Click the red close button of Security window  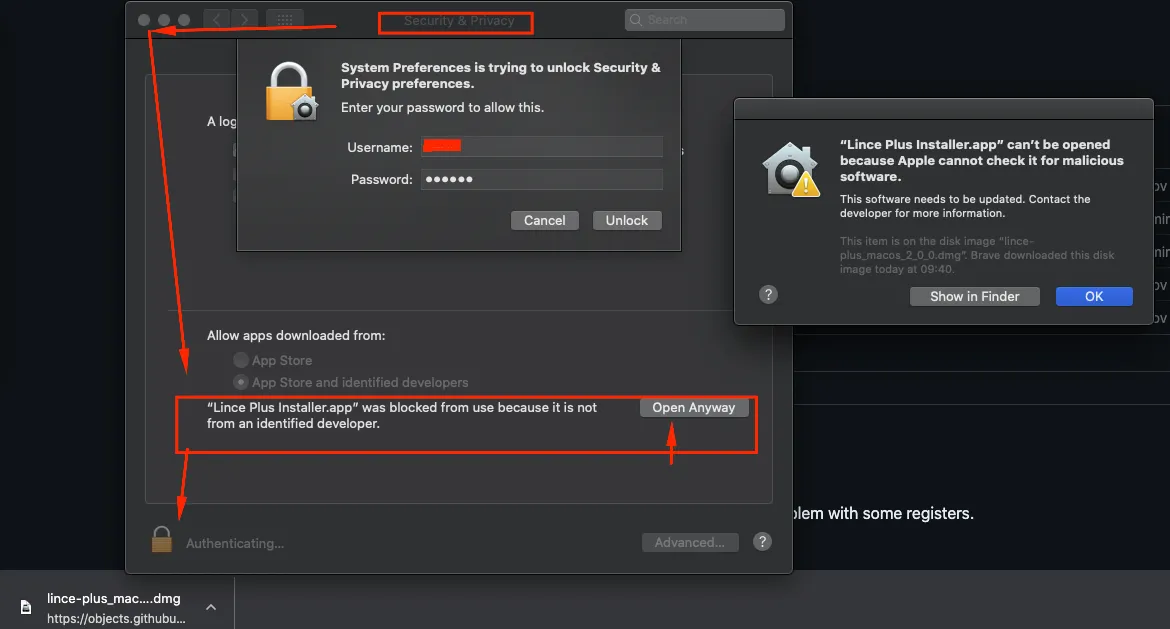tap(144, 20)
